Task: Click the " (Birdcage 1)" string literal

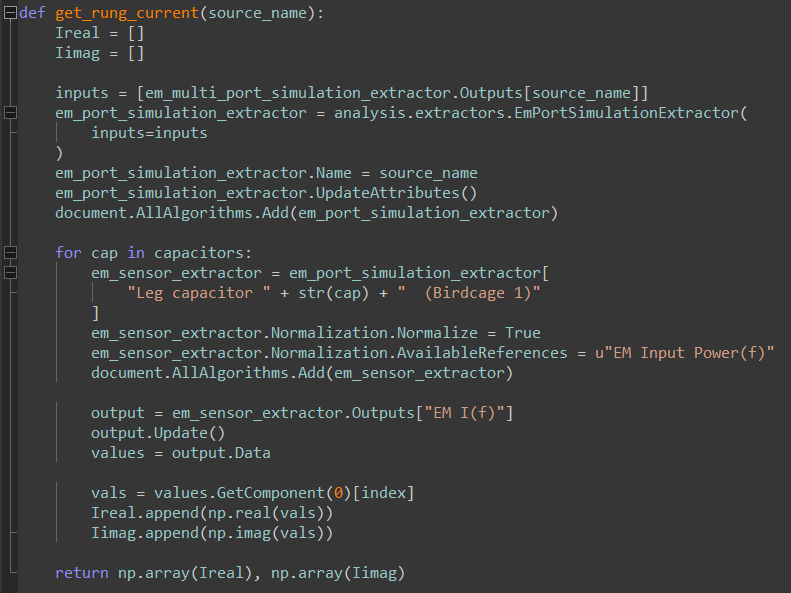Action: point(469,293)
